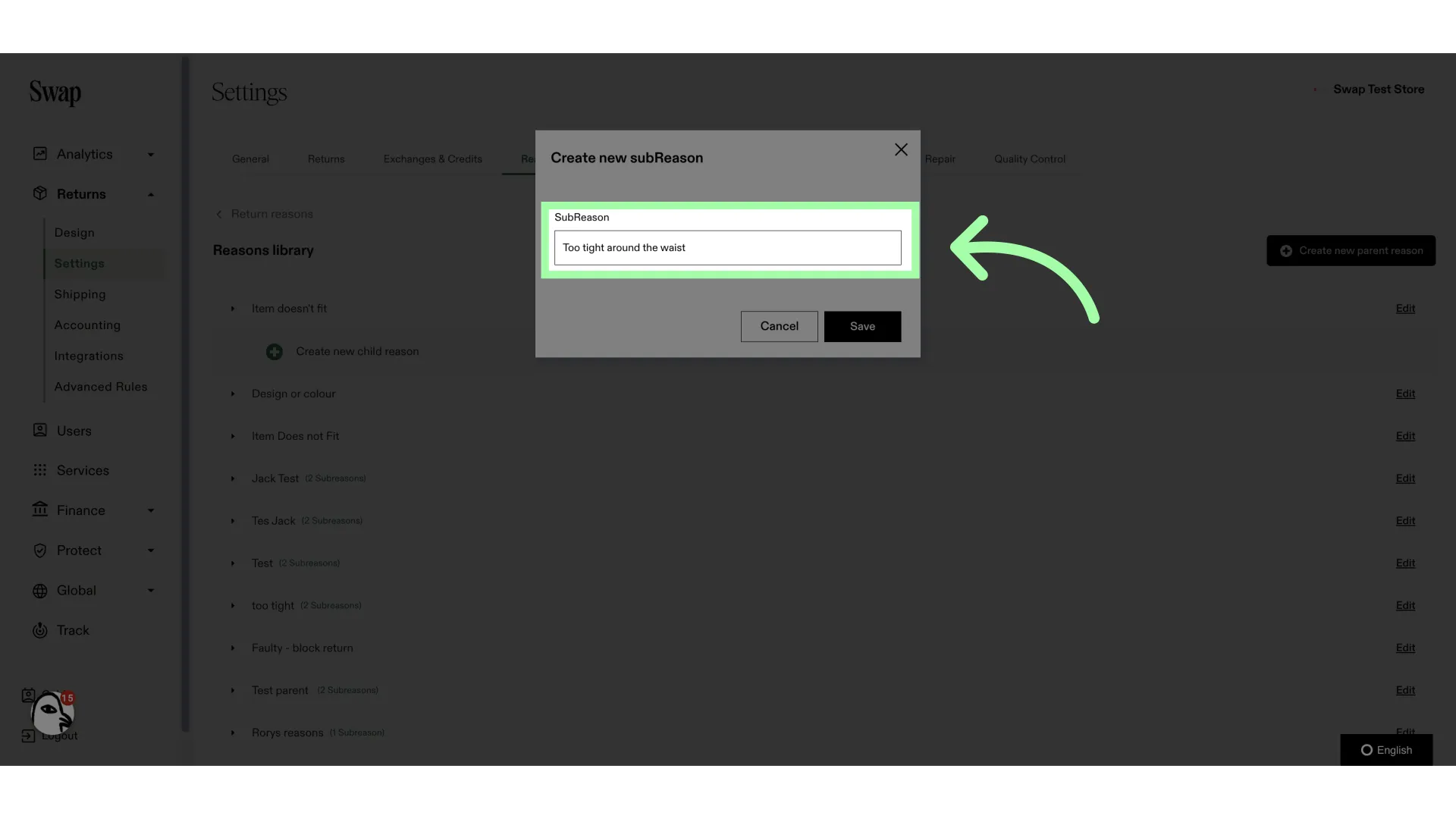
Task: Click the Protect shield icon
Action: tap(40, 551)
